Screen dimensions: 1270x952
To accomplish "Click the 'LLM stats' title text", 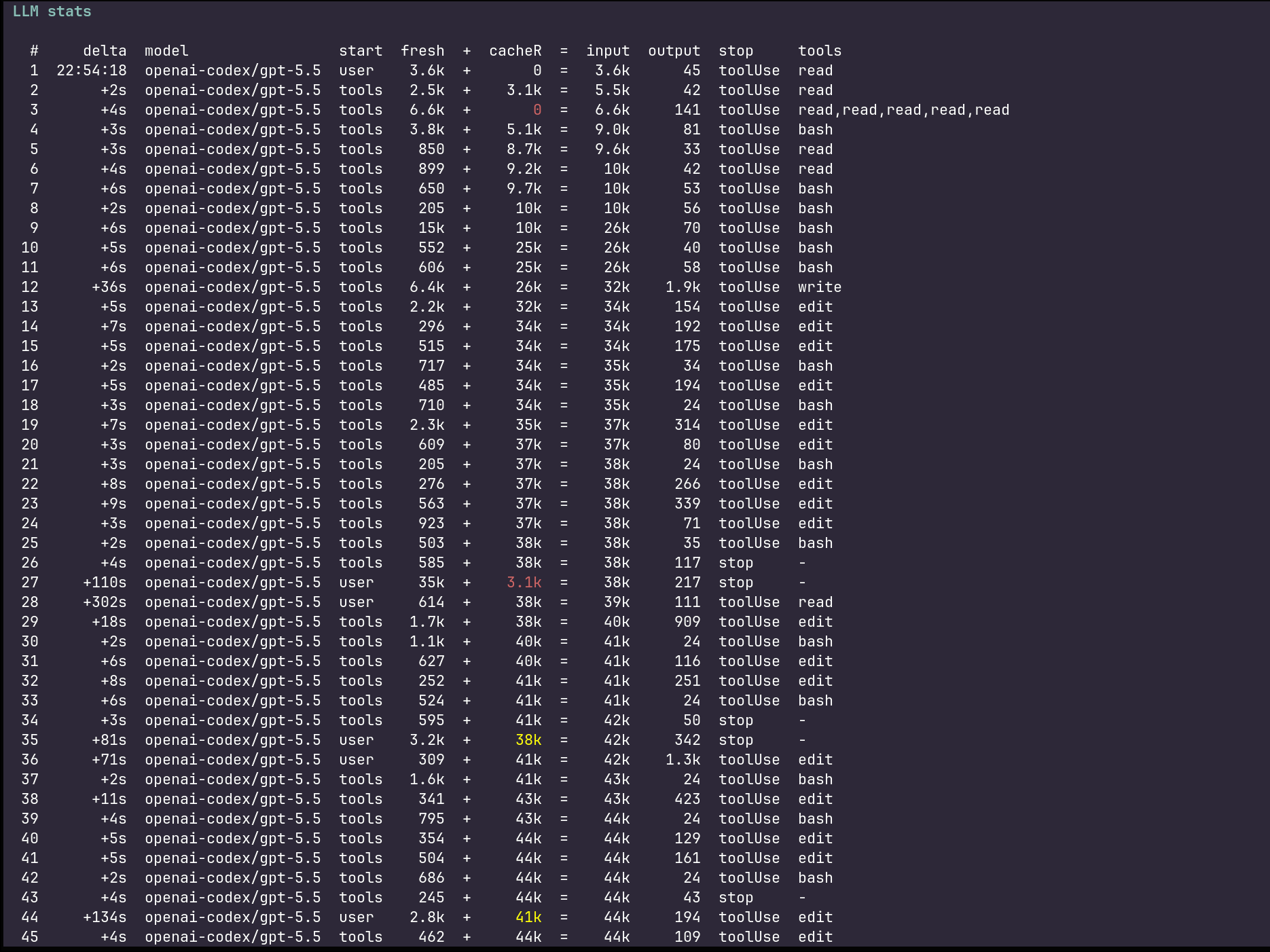I will tap(52, 12).
